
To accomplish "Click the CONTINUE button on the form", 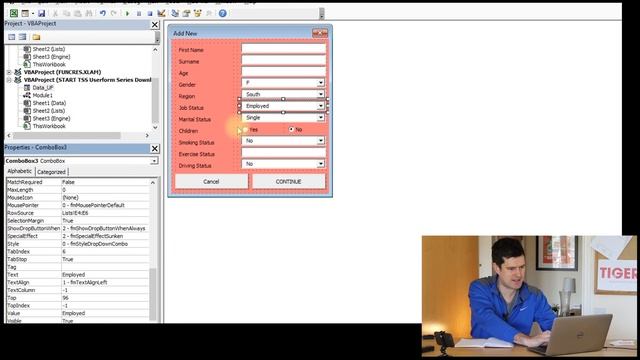I will click(x=289, y=182).
